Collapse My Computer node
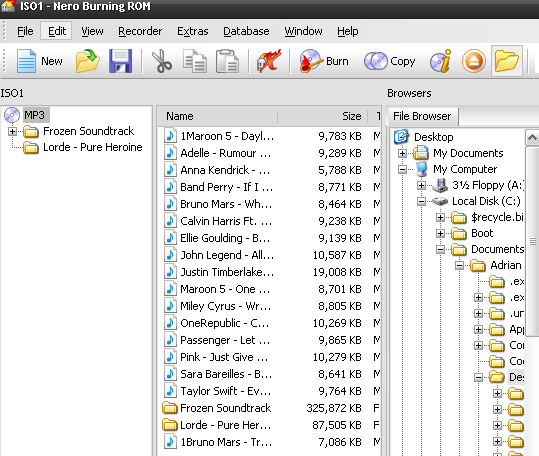This screenshot has height=456, width=539. coord(403,169)
